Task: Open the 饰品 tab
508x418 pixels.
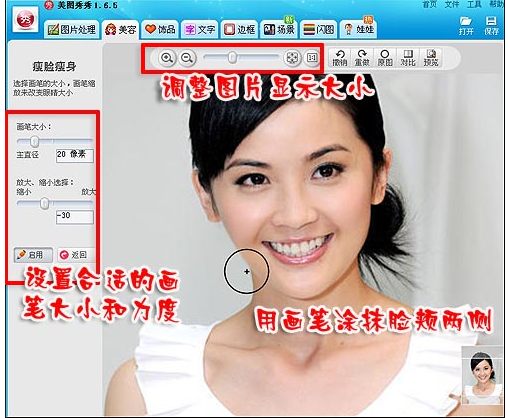Action: (160, 29)
